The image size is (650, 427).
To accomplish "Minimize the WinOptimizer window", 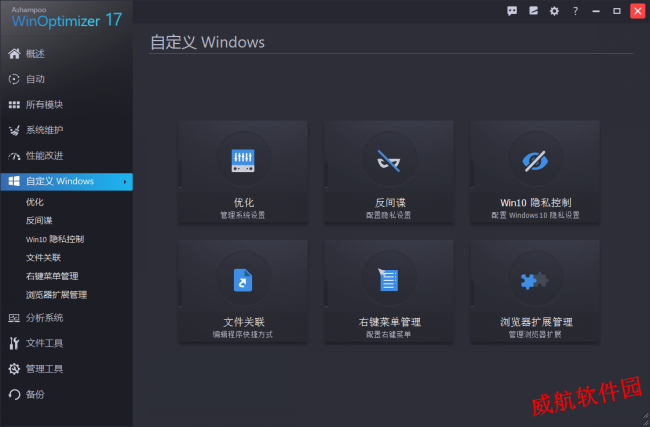I will point(596,11).
